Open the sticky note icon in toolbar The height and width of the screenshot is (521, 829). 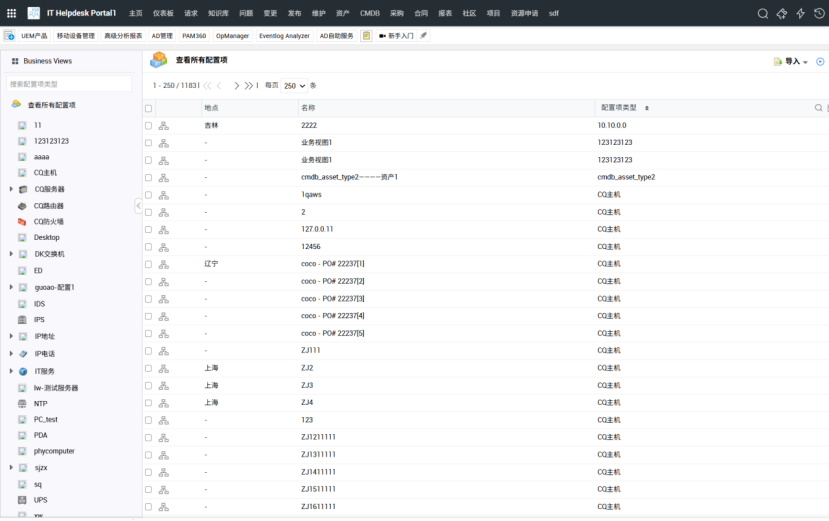366,36
